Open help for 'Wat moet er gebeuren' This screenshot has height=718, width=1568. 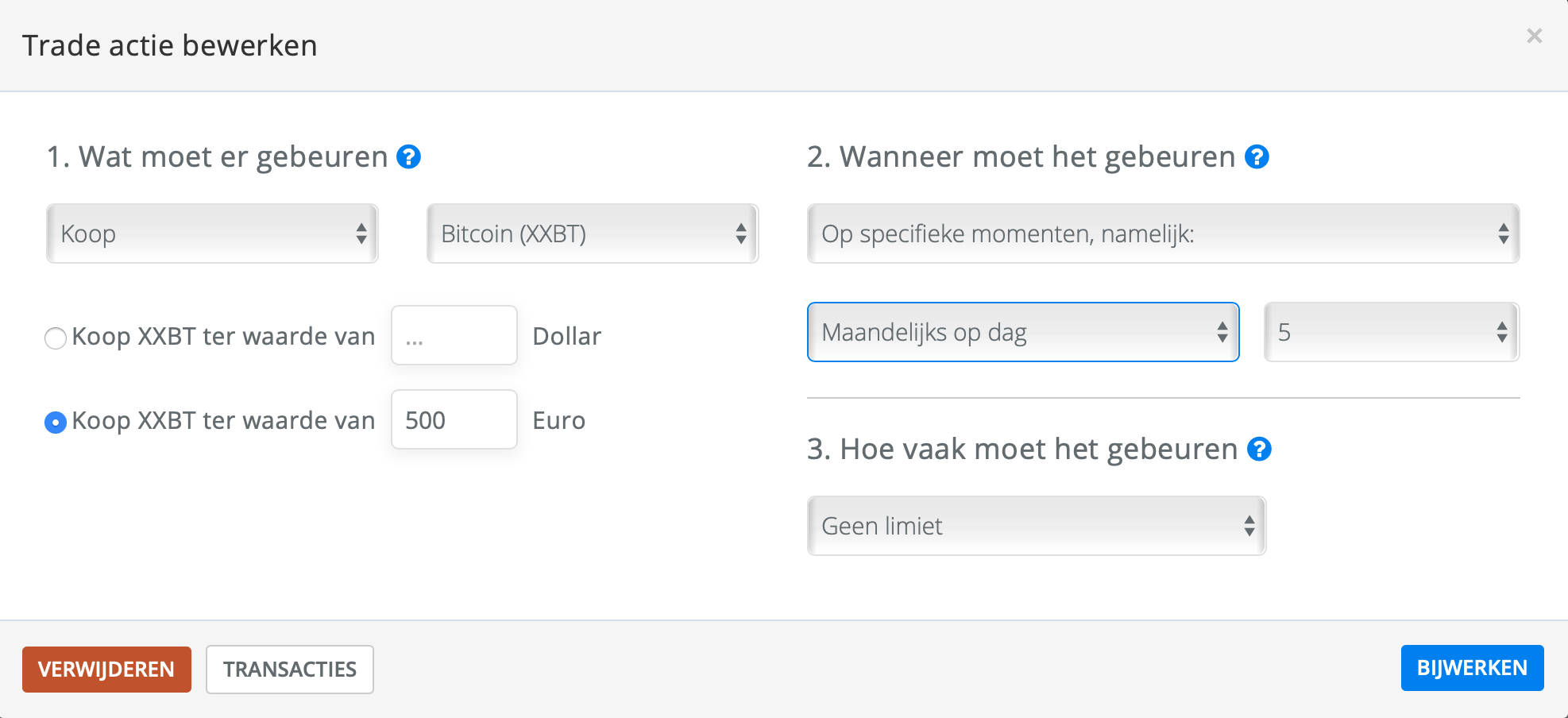coord(408,157)
